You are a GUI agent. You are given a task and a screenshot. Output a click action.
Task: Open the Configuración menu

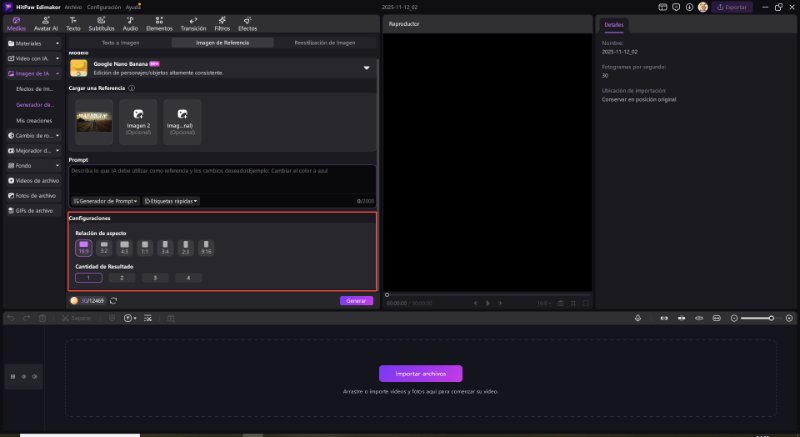click(x=103, y=6)
